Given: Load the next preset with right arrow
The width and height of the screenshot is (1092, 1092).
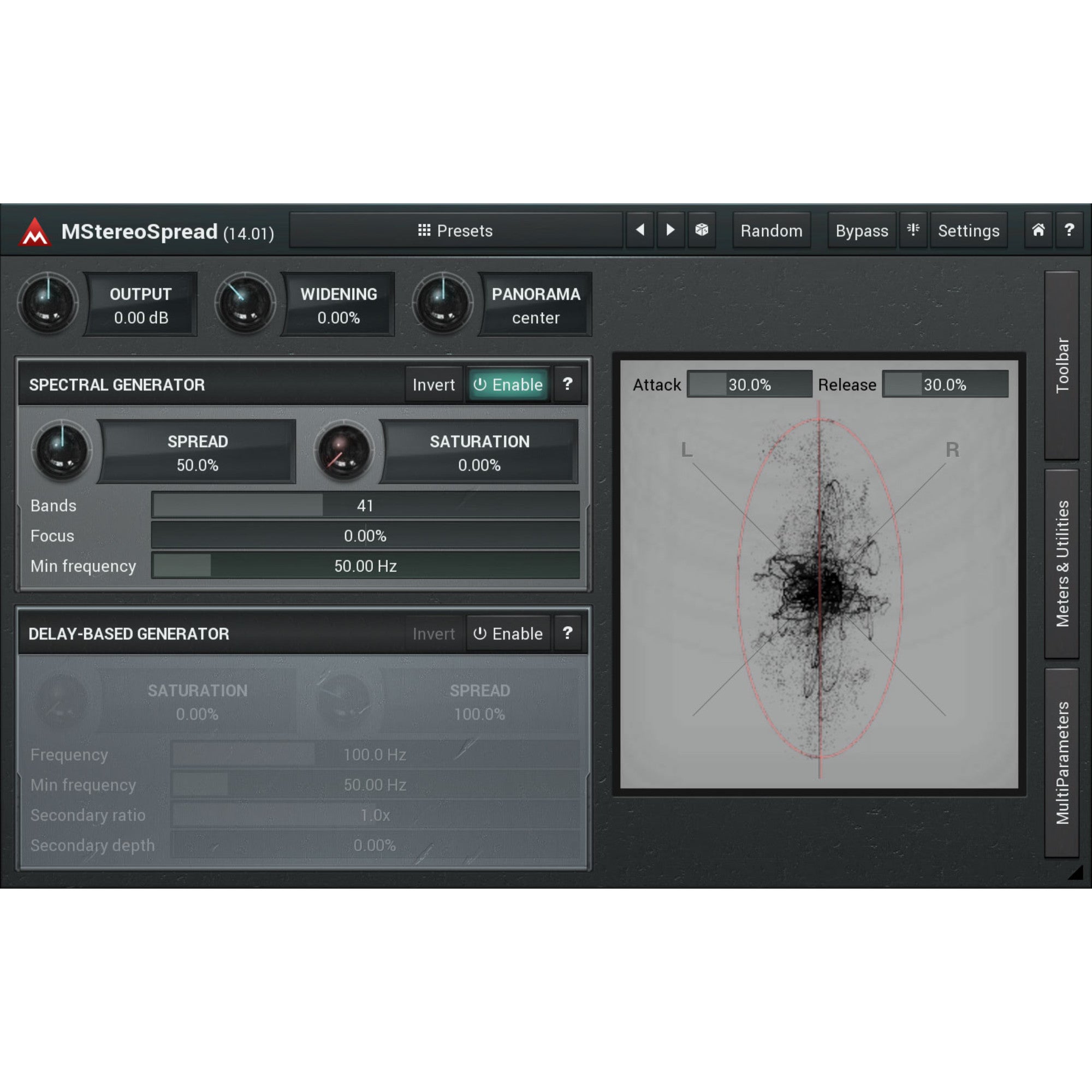Looking at the screenshot, I should 671,230.
